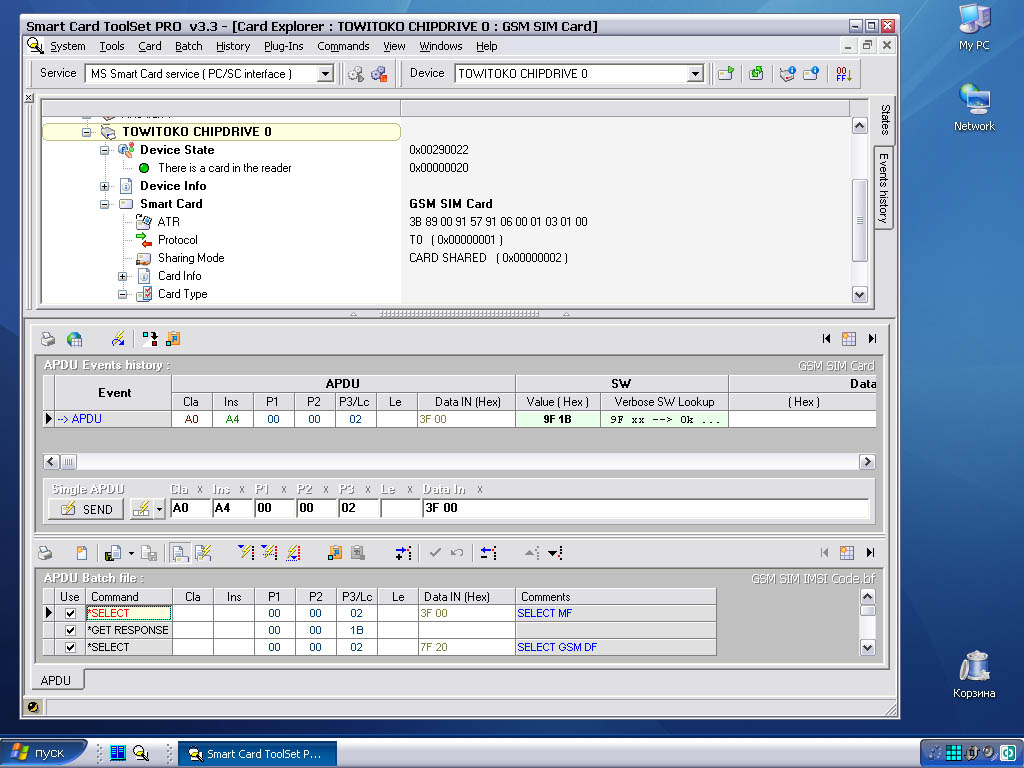This screenshot has width=1024, height=768.
Task: Toggle Use checkbox for SELECT GSM DF row
Action: point(70,647)
